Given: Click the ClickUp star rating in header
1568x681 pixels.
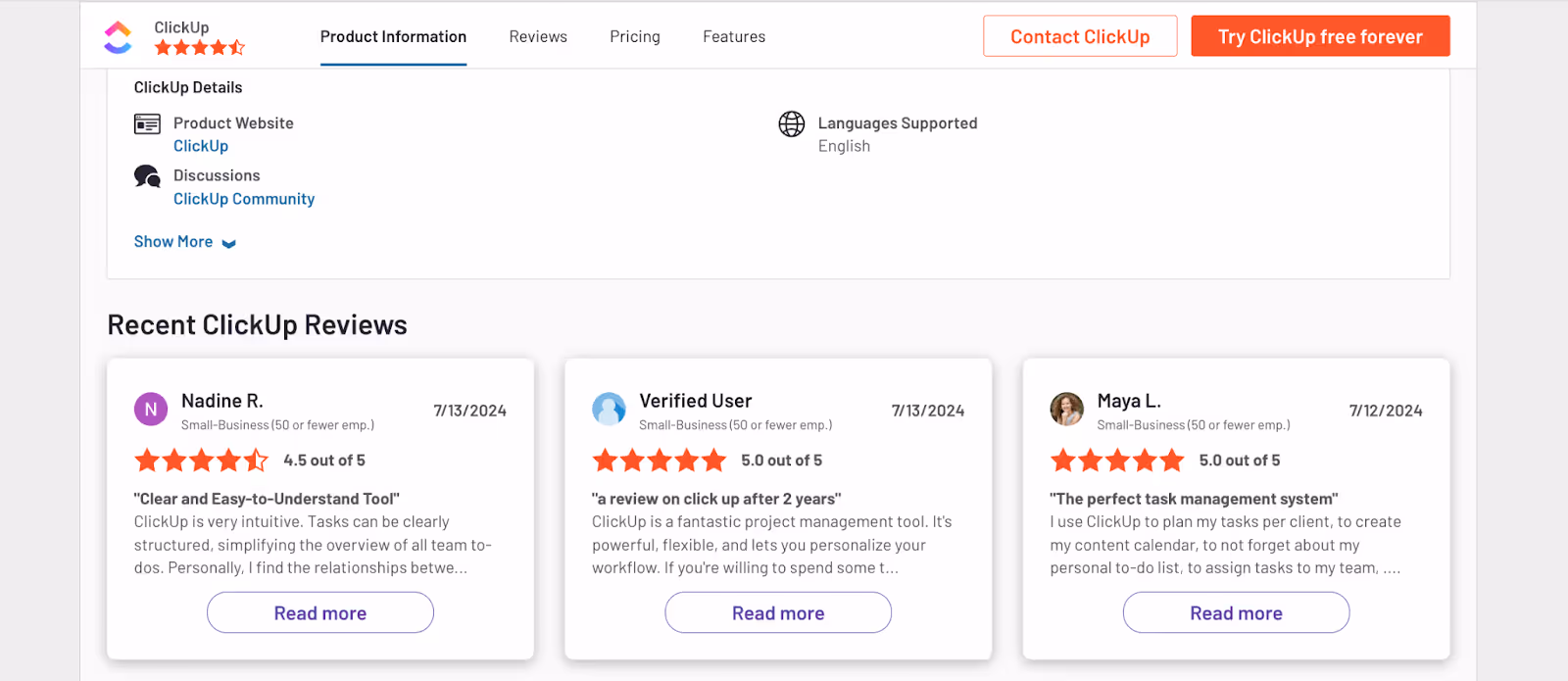Looking at the screenshot, I should [200, 47].
